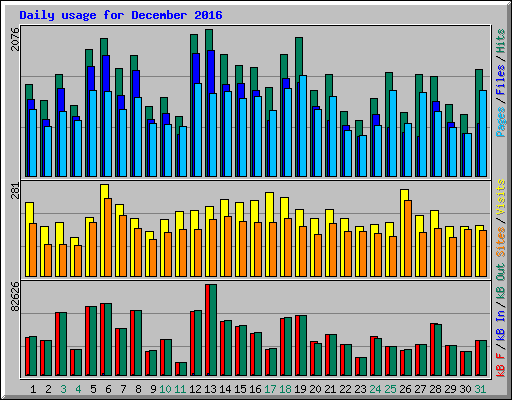
Task: Click day 17 on the x-axis
Action: (270, 389)
